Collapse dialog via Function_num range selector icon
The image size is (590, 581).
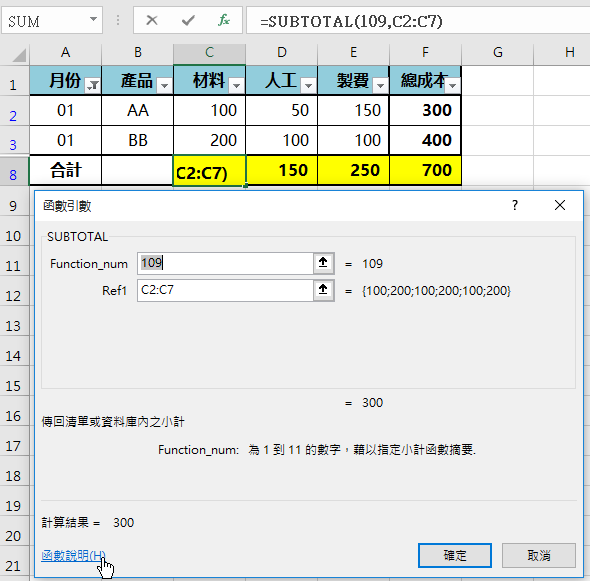tap(323, 263)
